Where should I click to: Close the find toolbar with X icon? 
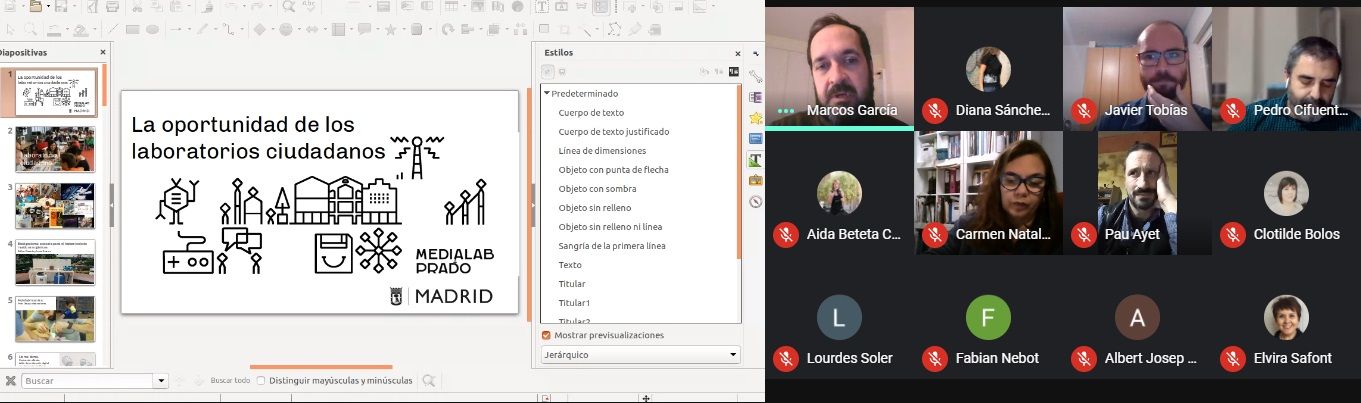pyautogui.click(x=10, y=381)
